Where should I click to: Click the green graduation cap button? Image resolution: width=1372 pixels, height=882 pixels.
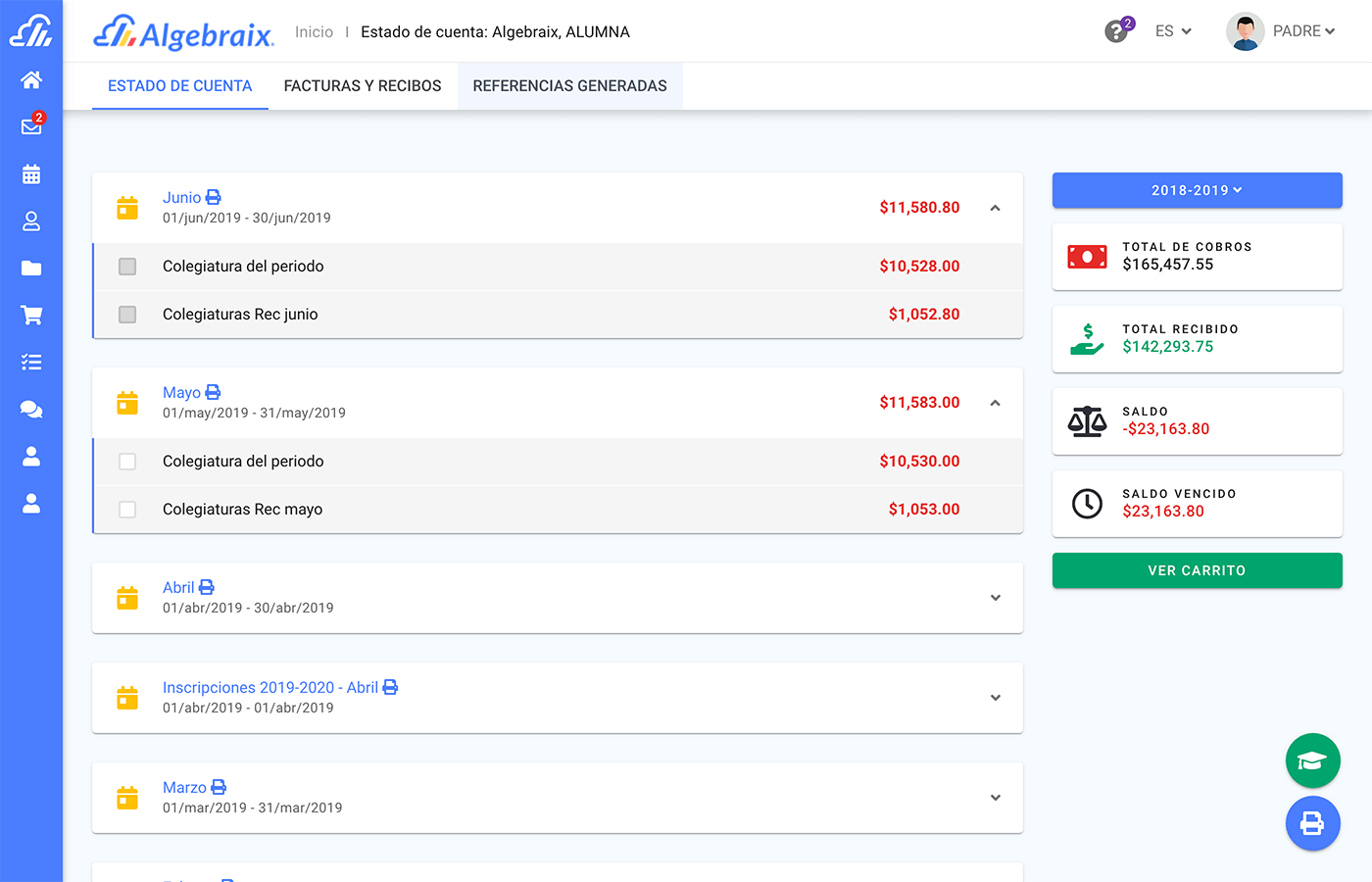(x=1312, y=760)
